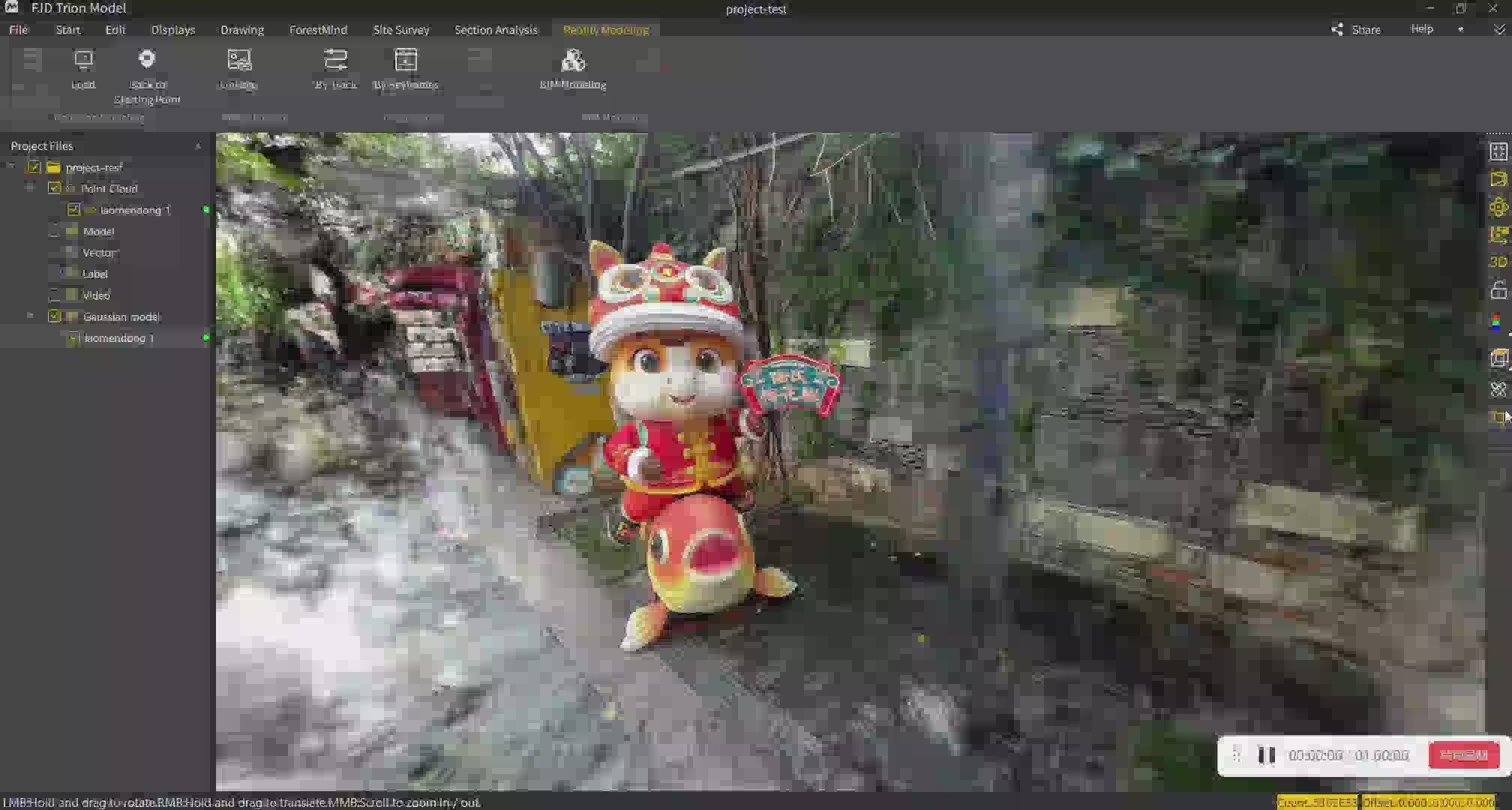This screenshot has width=1512, height=810.
Task: Uncheck the Point Cloud checkbox
Action: pyautogui.click(x=54, y=188)
